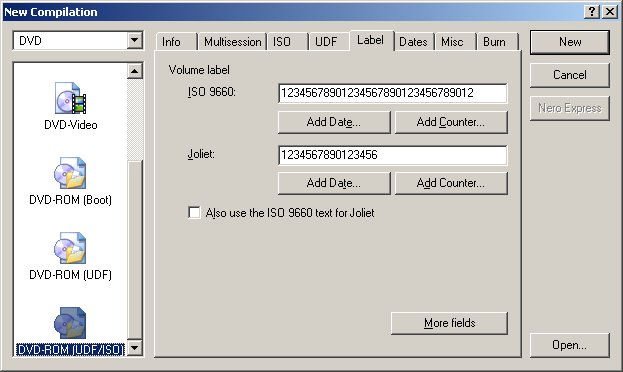Open the Misc tab
The image size is (623, 372).
tap(452, 42)
